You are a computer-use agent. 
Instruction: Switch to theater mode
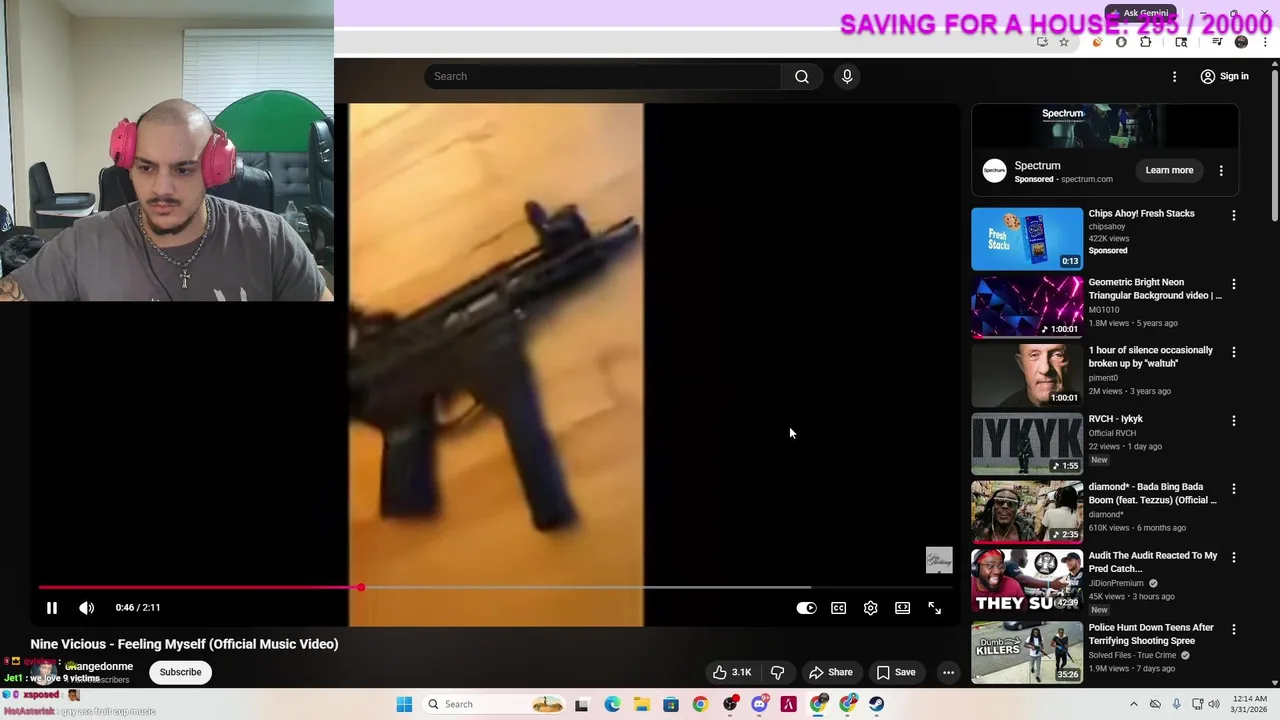pyautogui.click(x=902, y=608)
